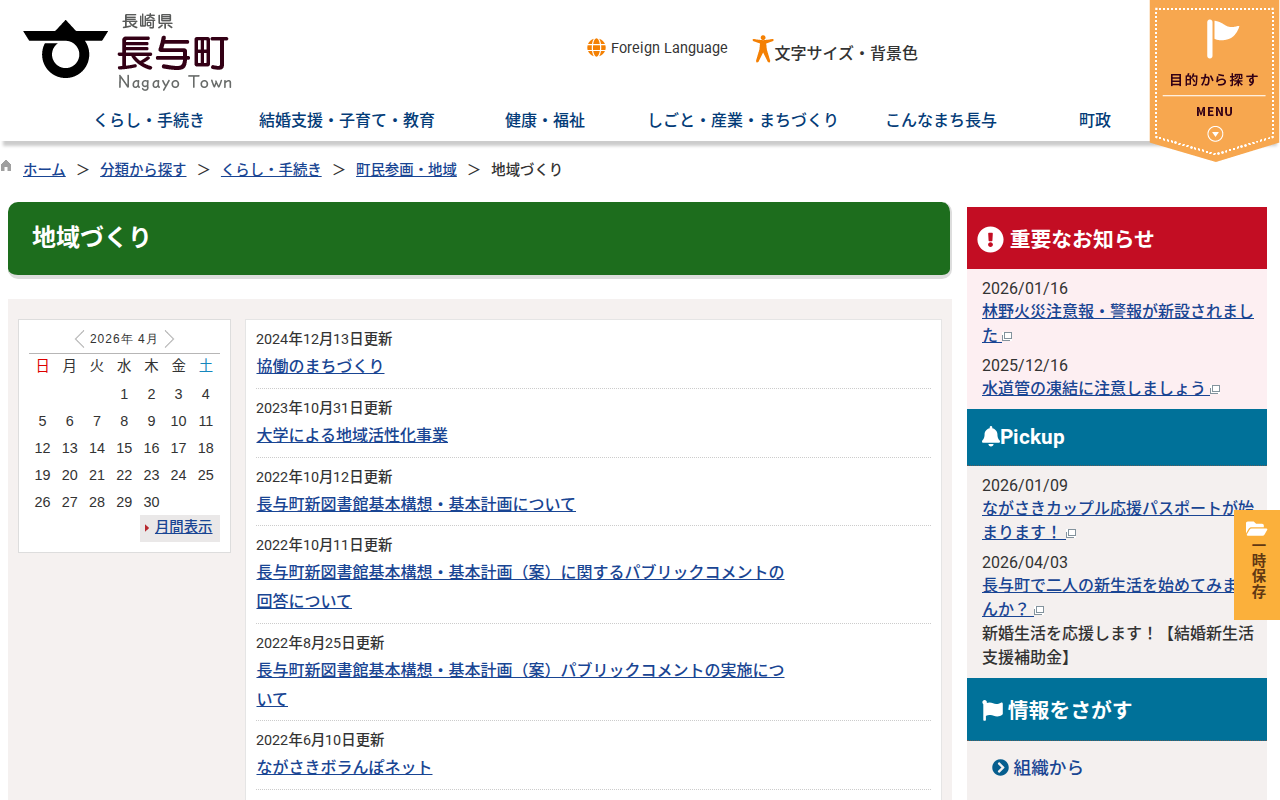Click the 地域づくり page heading
This screenshot has width=1280, height=800.
[479, 238]
